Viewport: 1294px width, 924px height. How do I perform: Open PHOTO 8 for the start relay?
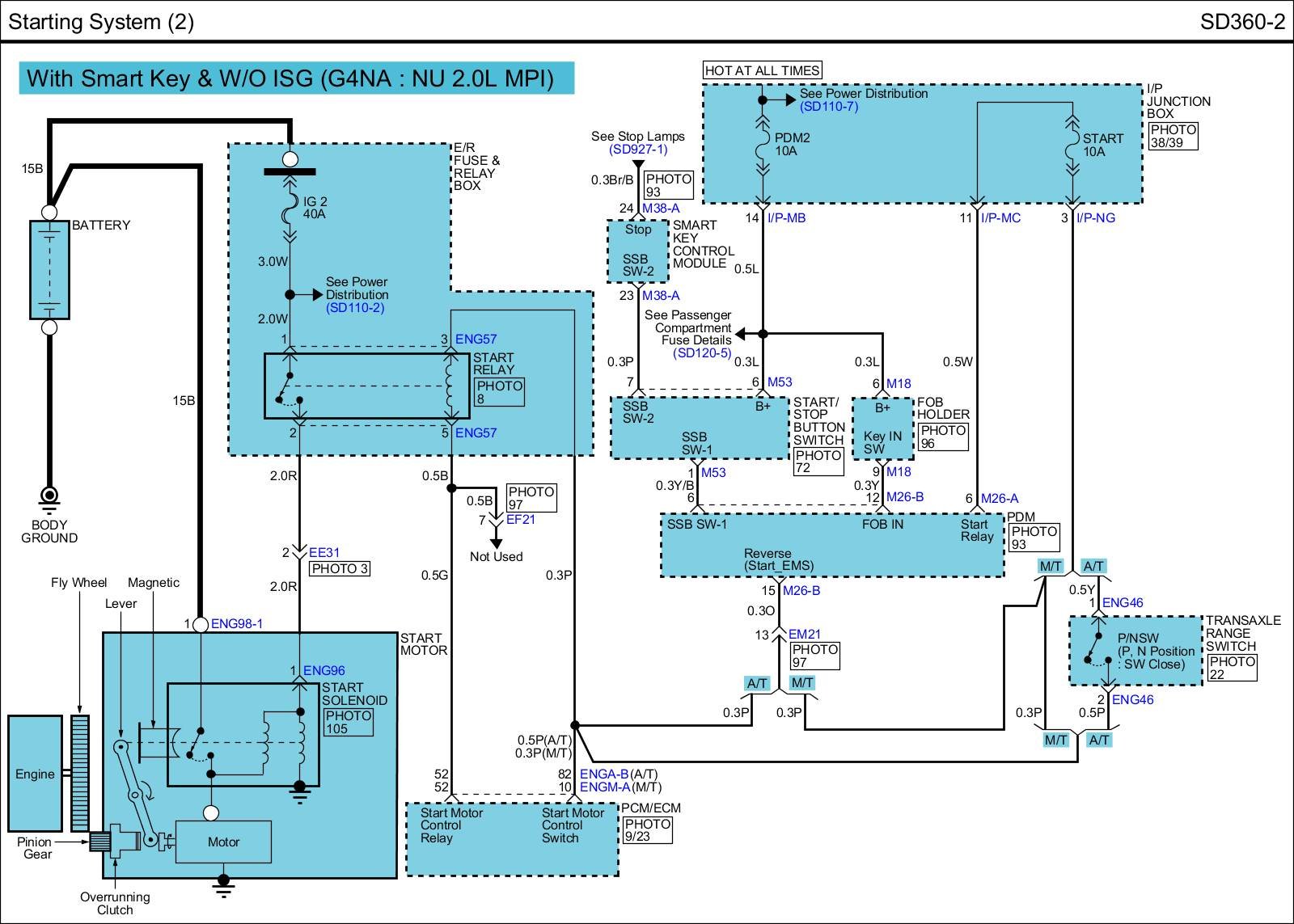(500, 392)
